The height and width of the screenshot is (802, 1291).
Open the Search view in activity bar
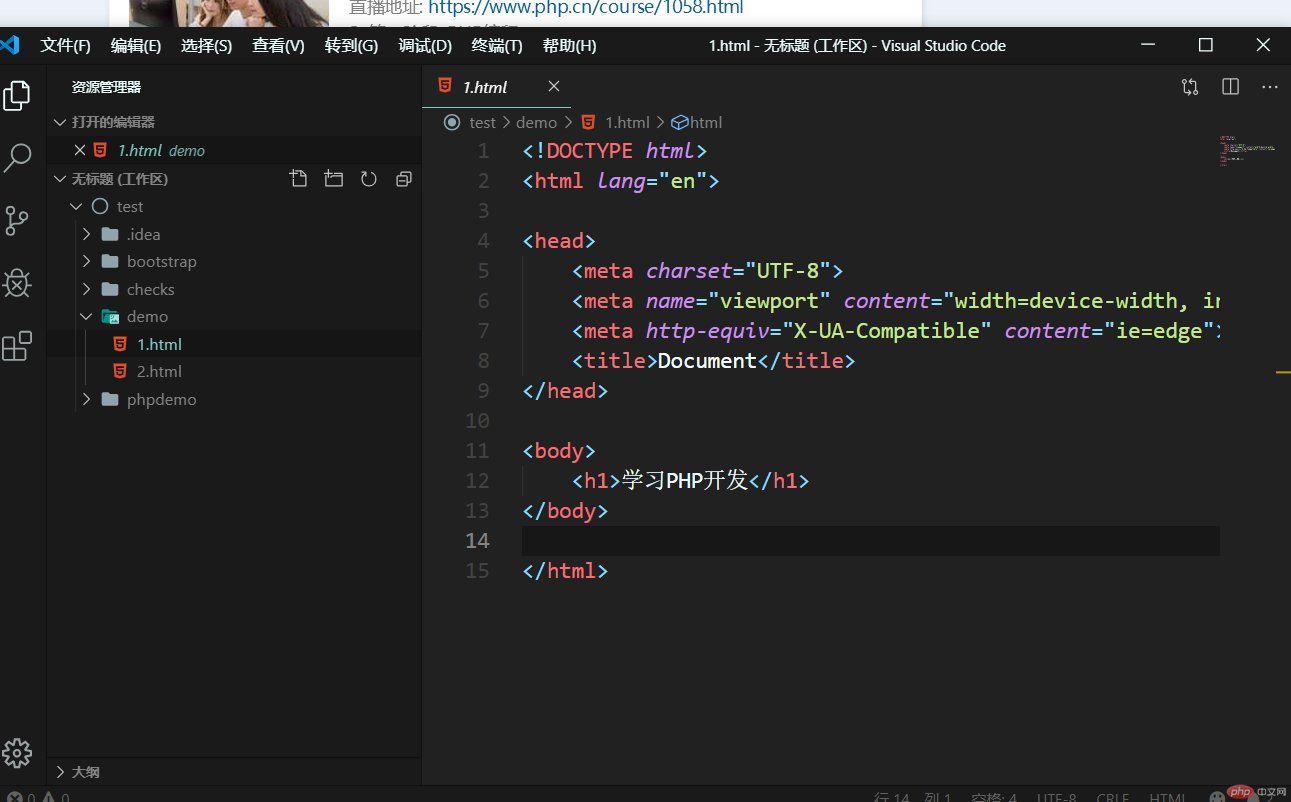pos(18,158)
